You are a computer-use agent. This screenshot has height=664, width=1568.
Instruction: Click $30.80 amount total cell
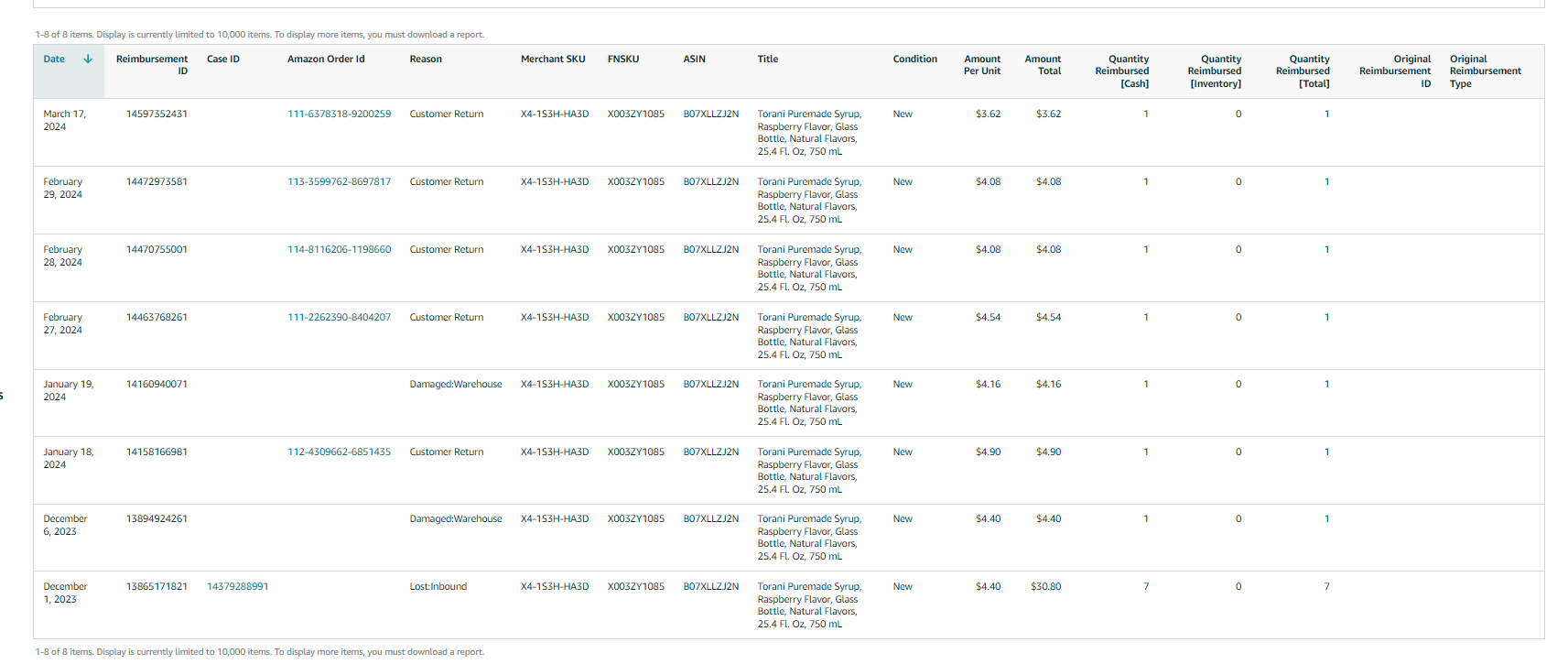click(1045, 586)
